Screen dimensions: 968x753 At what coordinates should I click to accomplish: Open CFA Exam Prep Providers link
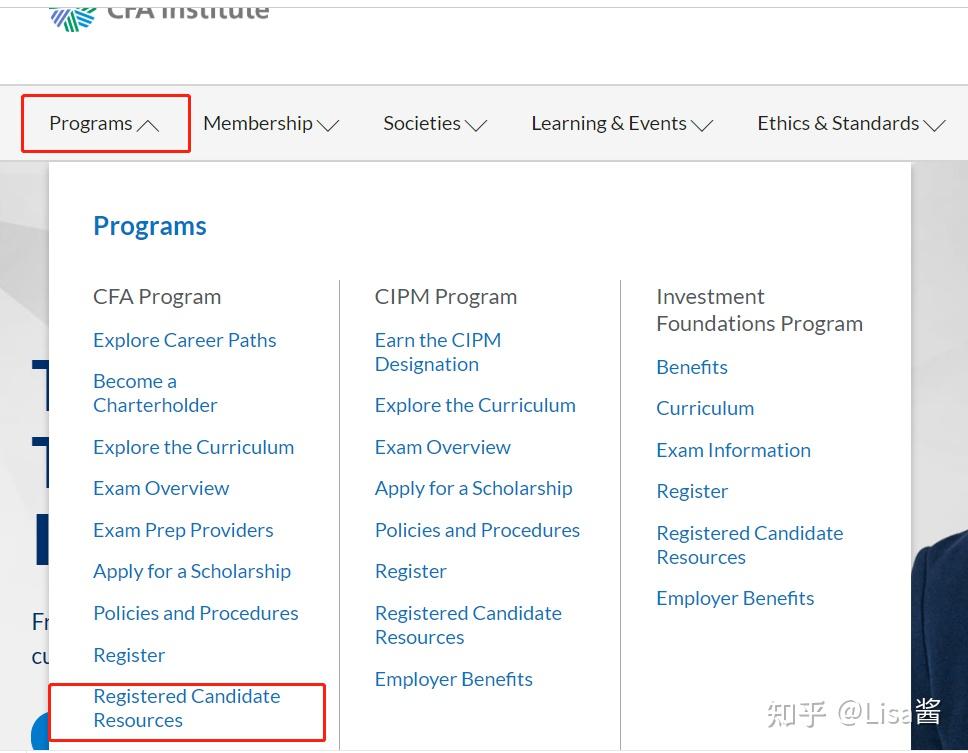183,530
